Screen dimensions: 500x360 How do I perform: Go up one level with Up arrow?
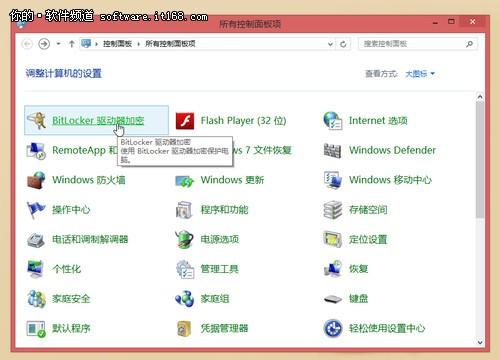pyautogui.click(x=71, y=44)
